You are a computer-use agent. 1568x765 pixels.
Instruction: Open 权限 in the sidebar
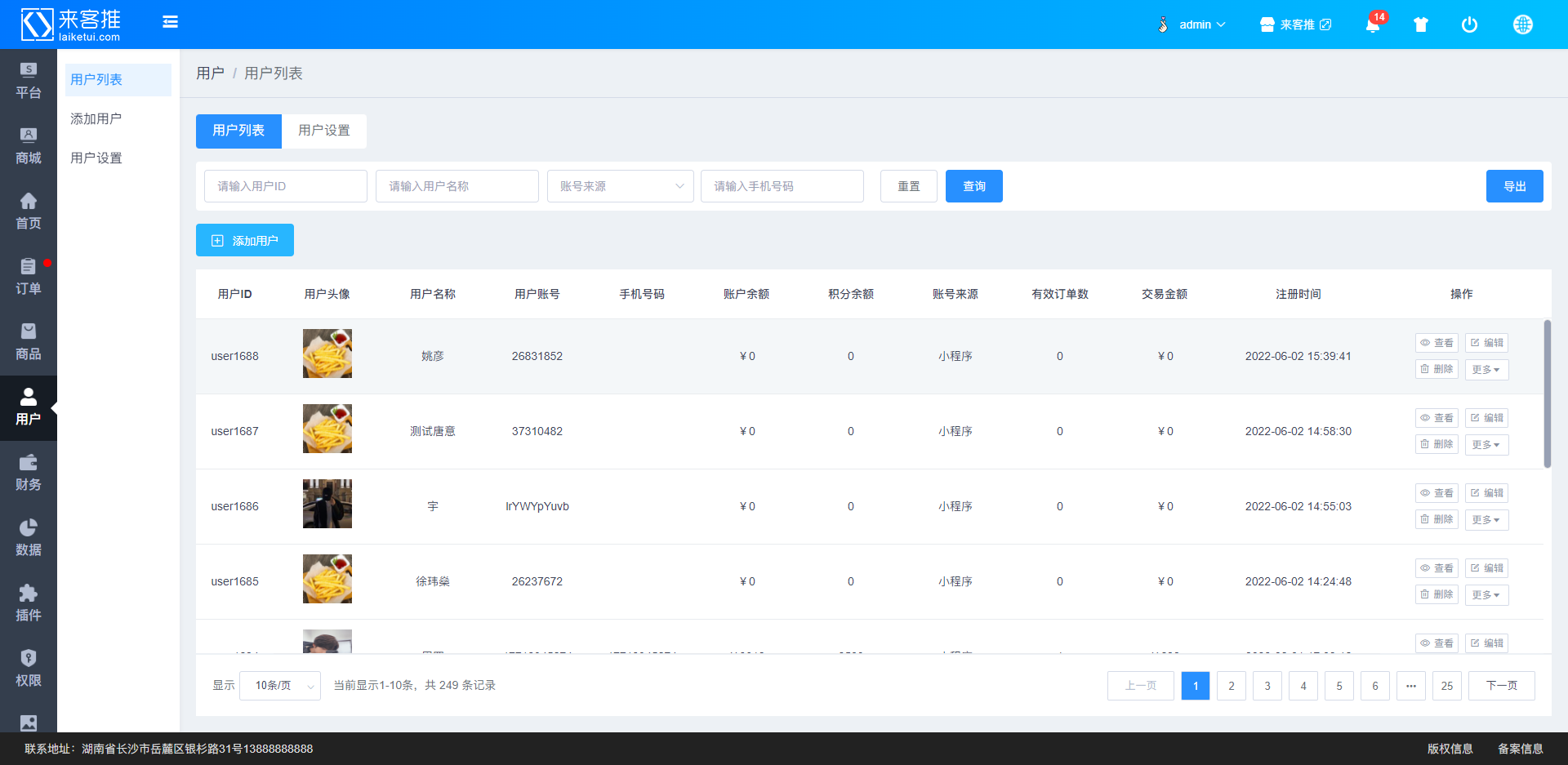(29, 669)
